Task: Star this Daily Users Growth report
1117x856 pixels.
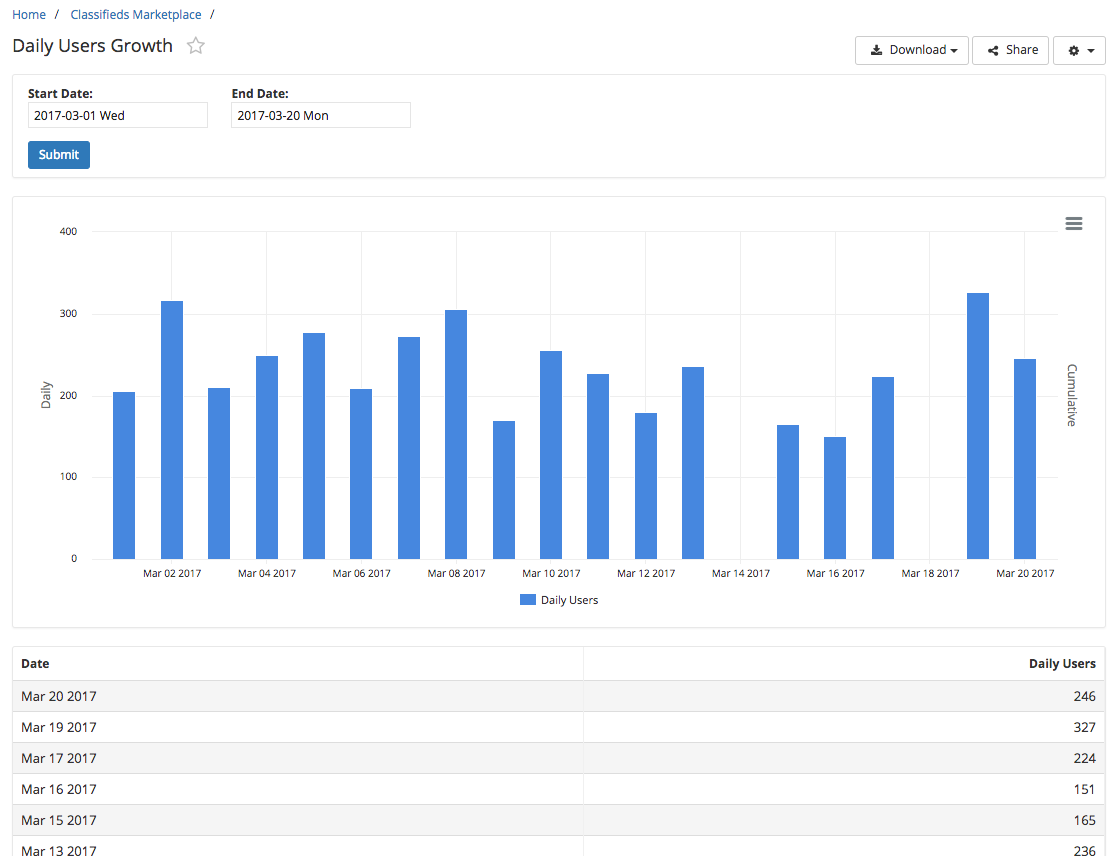Action: coord(196,46)
